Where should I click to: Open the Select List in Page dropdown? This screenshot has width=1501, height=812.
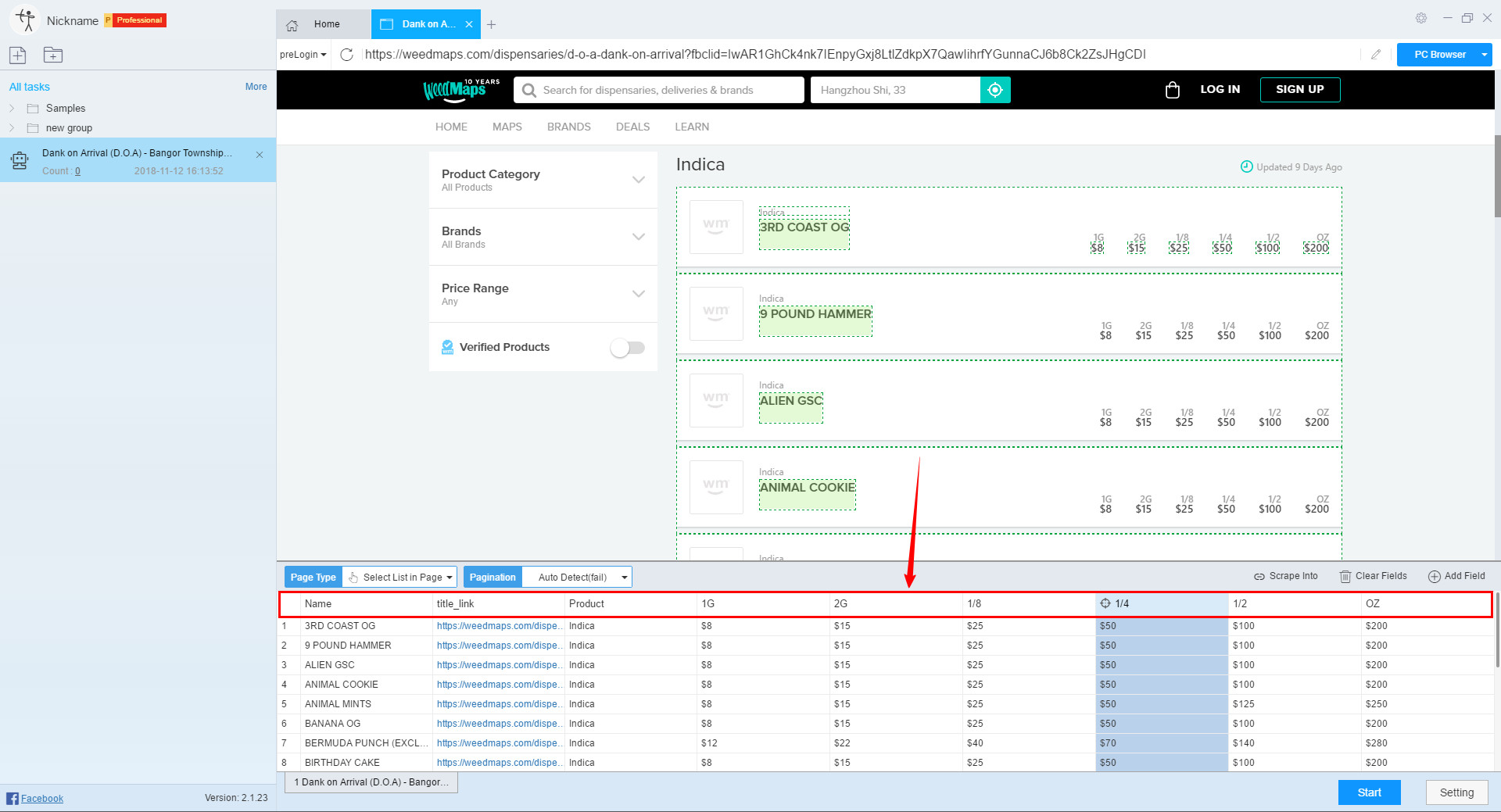click(399, 578)
